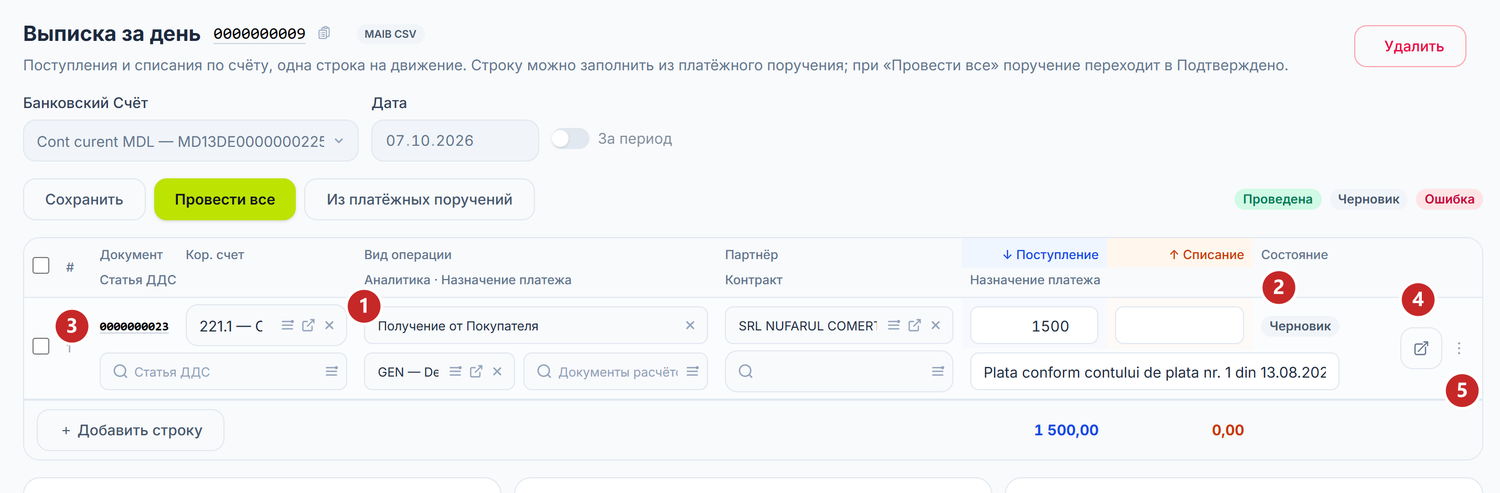Viewport: 1500px width, 493px height.
Task: Click the total 0,00 in footer
Action: 1227,430
